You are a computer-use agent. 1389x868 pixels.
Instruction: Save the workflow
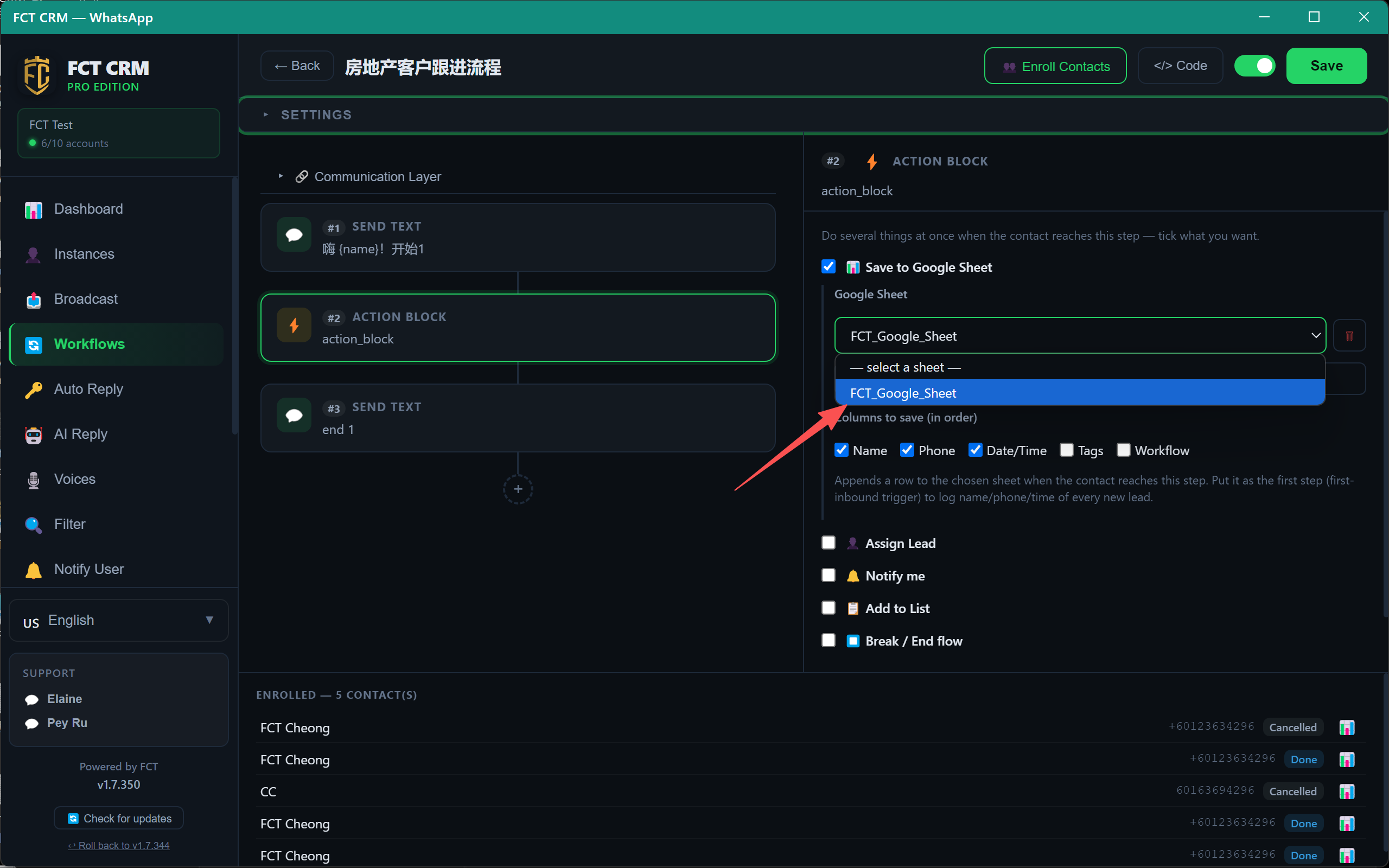point(1326,66)
